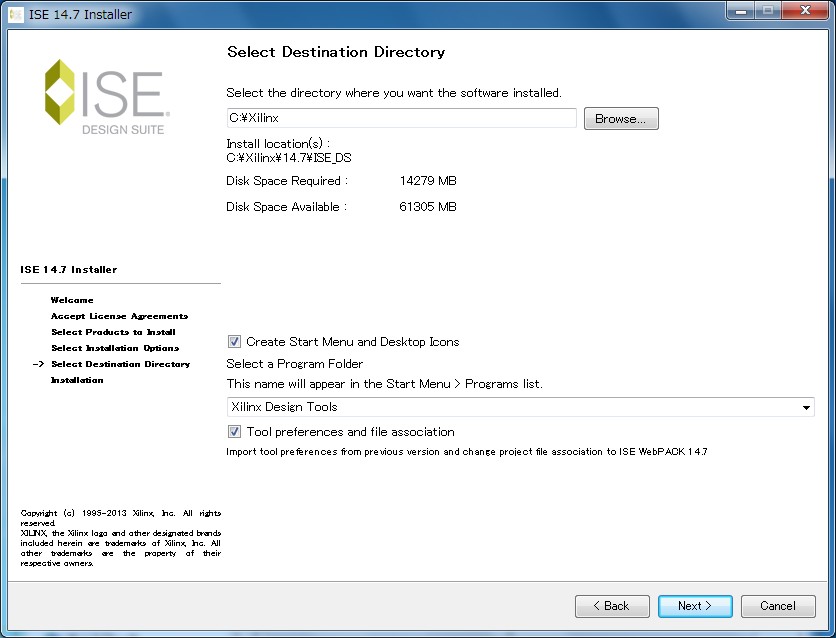Viewport: 836px width, 638px height.
Task: Click the Browse... button
Action: click(621, 118)
